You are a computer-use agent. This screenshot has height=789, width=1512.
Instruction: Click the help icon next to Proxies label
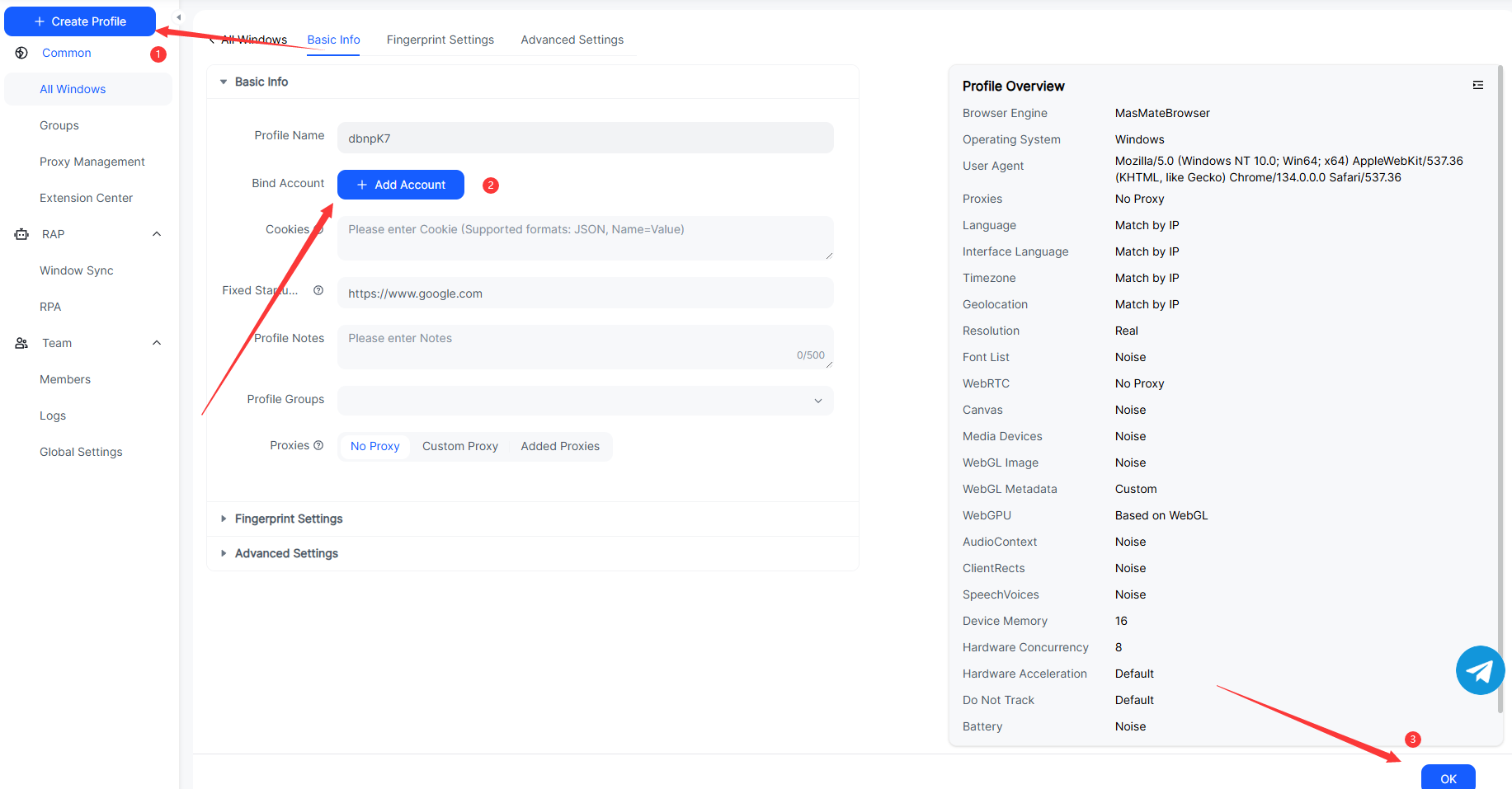click(318, 445)
